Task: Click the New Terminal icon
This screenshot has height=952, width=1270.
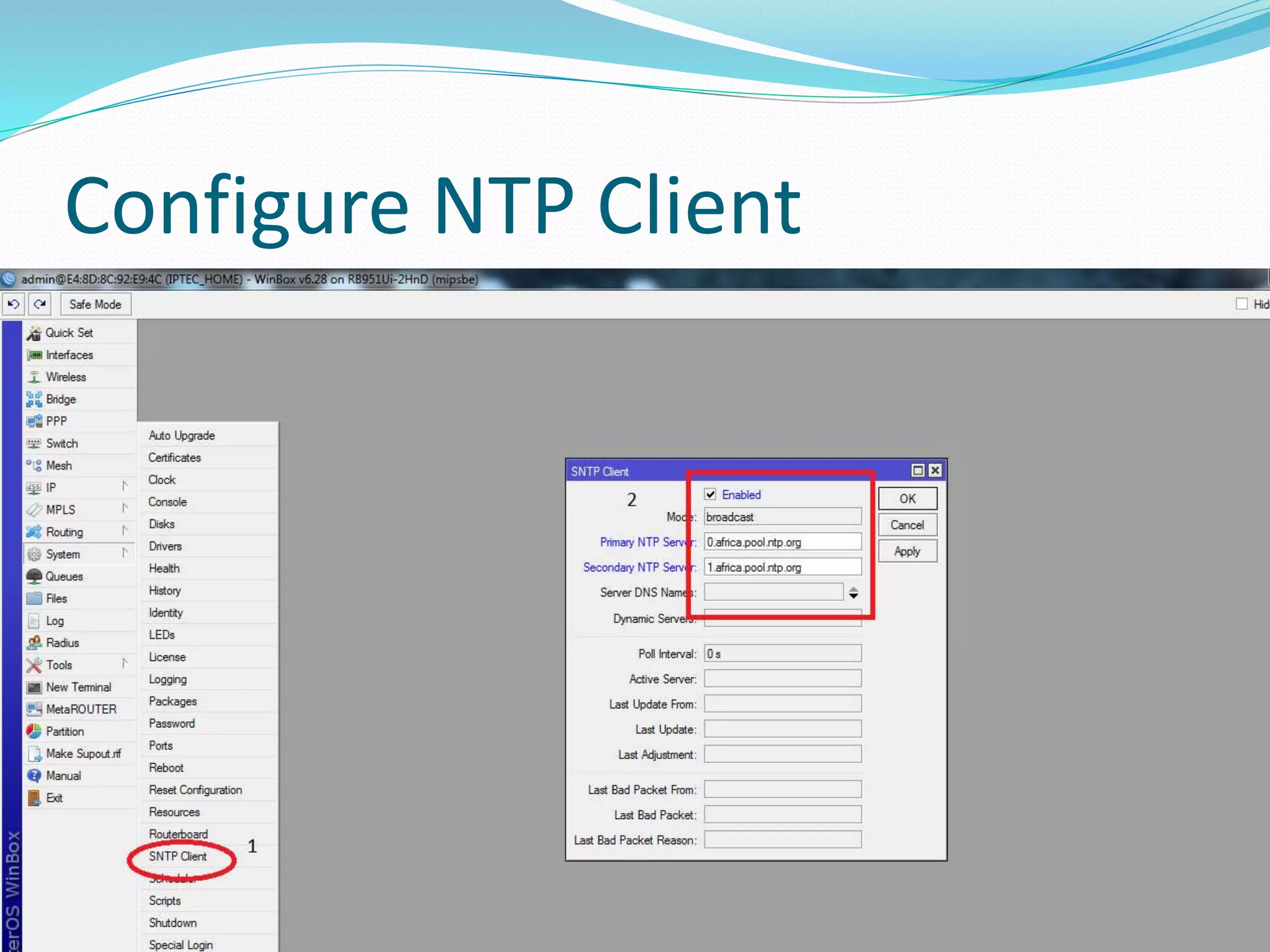Action: coord(34,687)
